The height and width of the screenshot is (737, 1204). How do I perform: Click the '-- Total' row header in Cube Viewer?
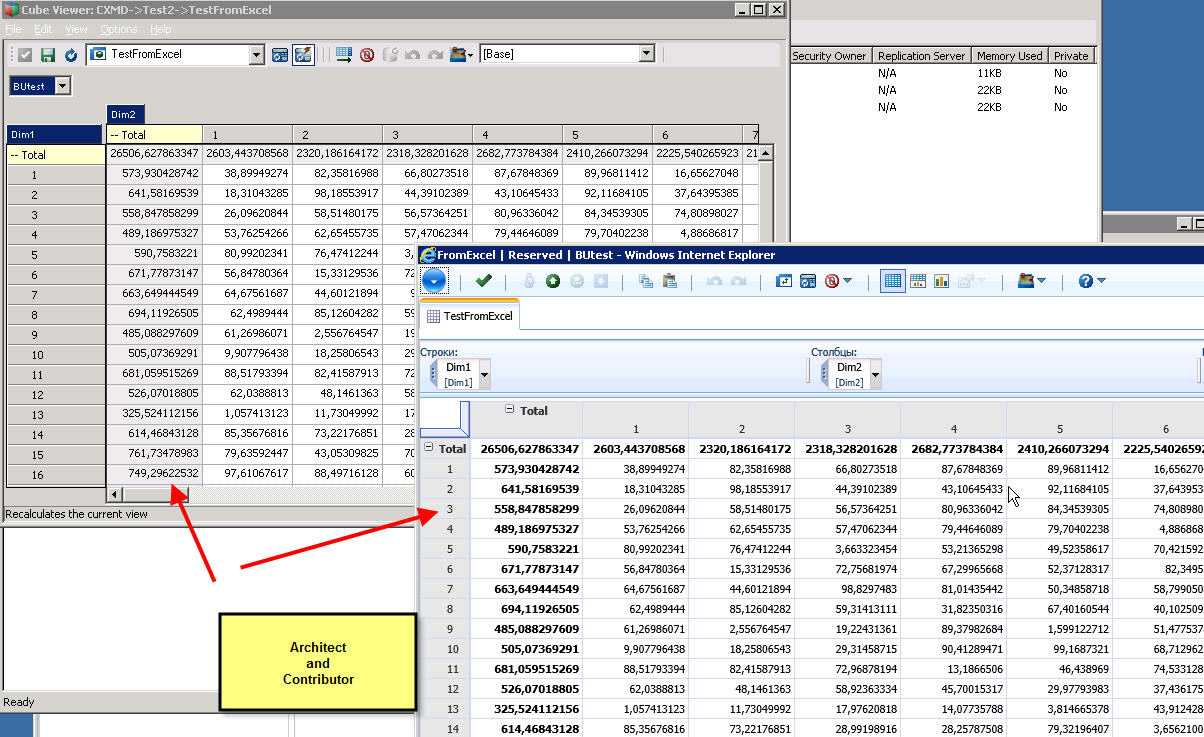click(x=54, y=155)
